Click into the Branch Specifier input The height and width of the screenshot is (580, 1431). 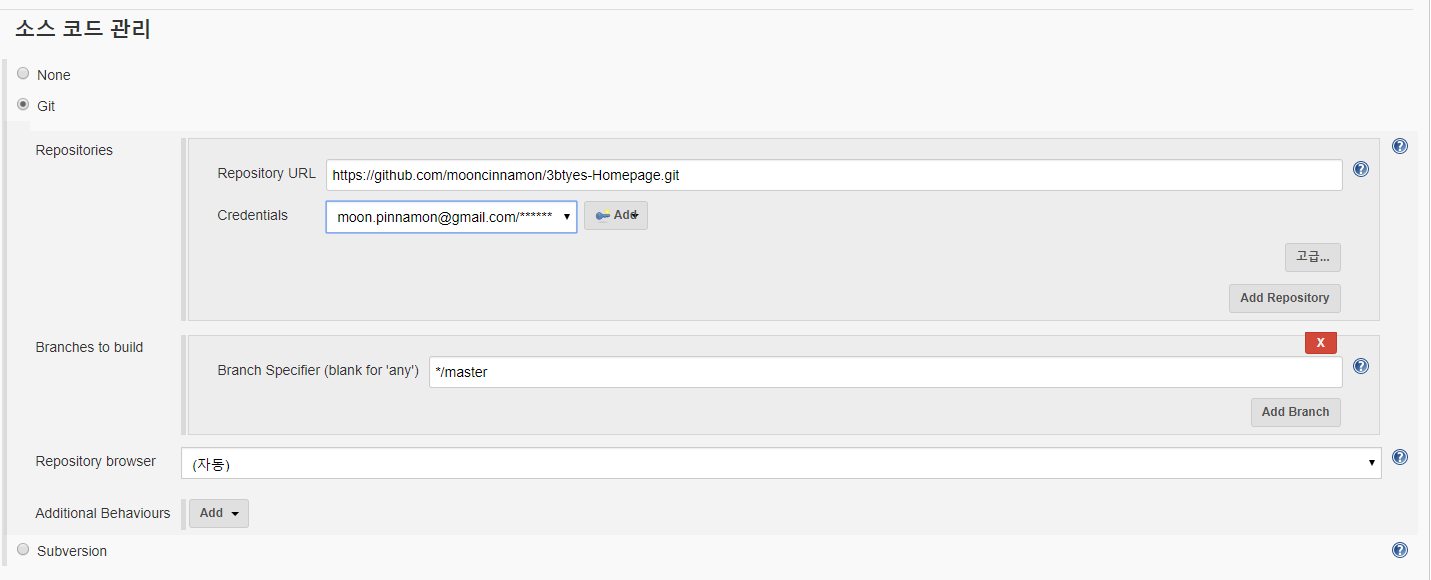(x=885, y=372)
